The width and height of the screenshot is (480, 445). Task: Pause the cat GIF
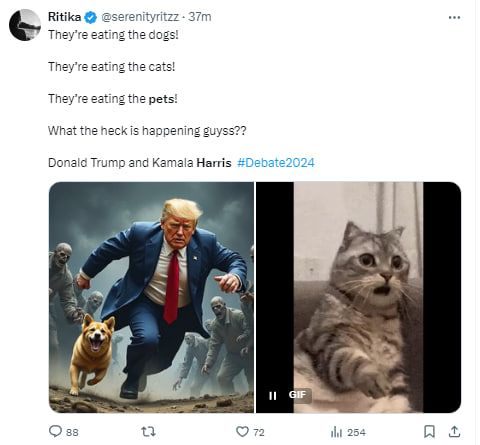(273, 396)
